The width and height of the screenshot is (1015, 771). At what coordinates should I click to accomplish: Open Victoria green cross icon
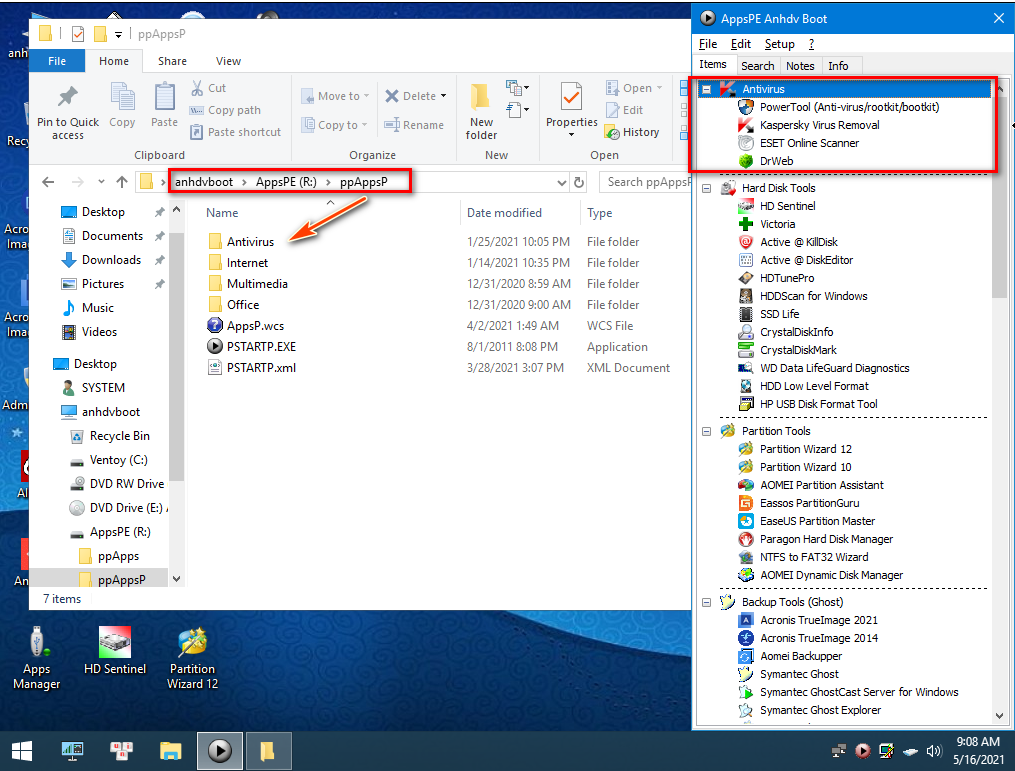tap(746, 224)
